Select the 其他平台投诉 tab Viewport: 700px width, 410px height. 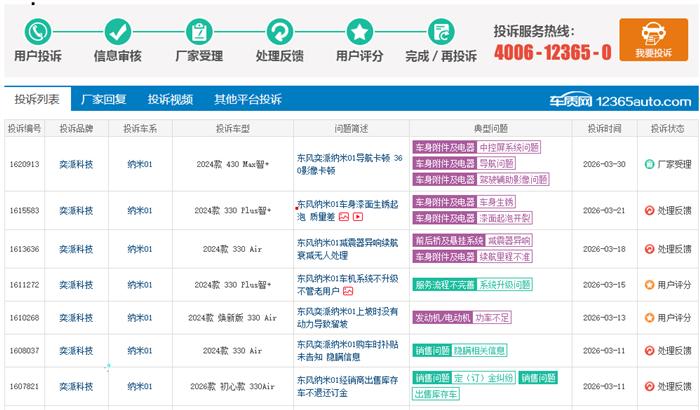[247, 100]
